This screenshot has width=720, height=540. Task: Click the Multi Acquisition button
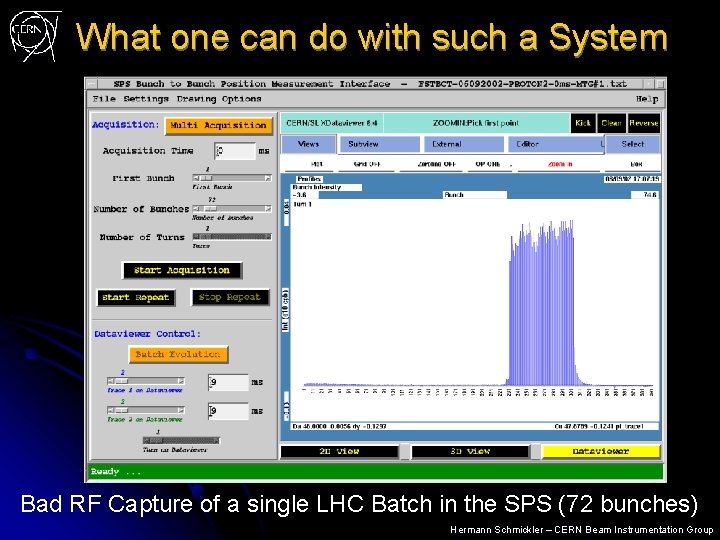[x=219, y=125]
